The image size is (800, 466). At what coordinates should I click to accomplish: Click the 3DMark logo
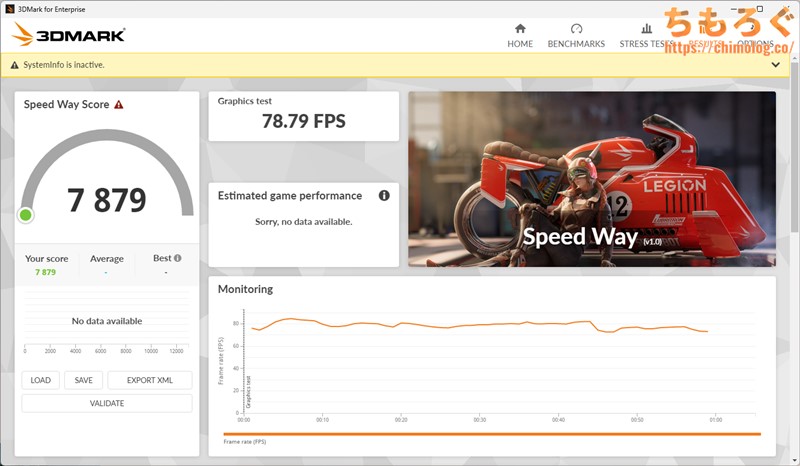pyautogui.click(x=68, y=35)
